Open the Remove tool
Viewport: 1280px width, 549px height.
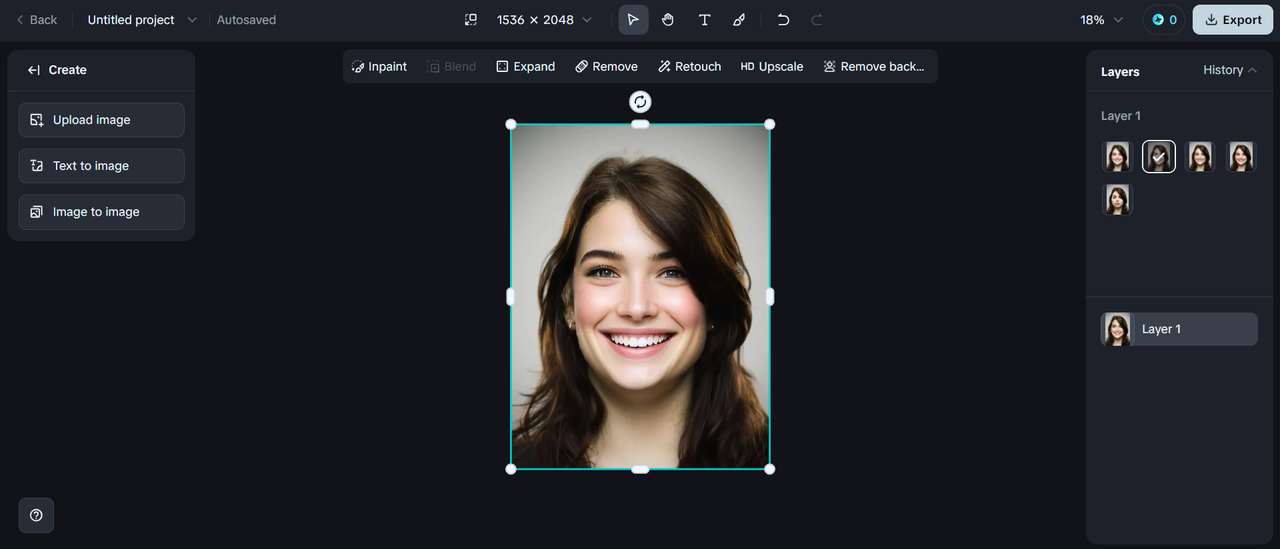pos(606,67)
